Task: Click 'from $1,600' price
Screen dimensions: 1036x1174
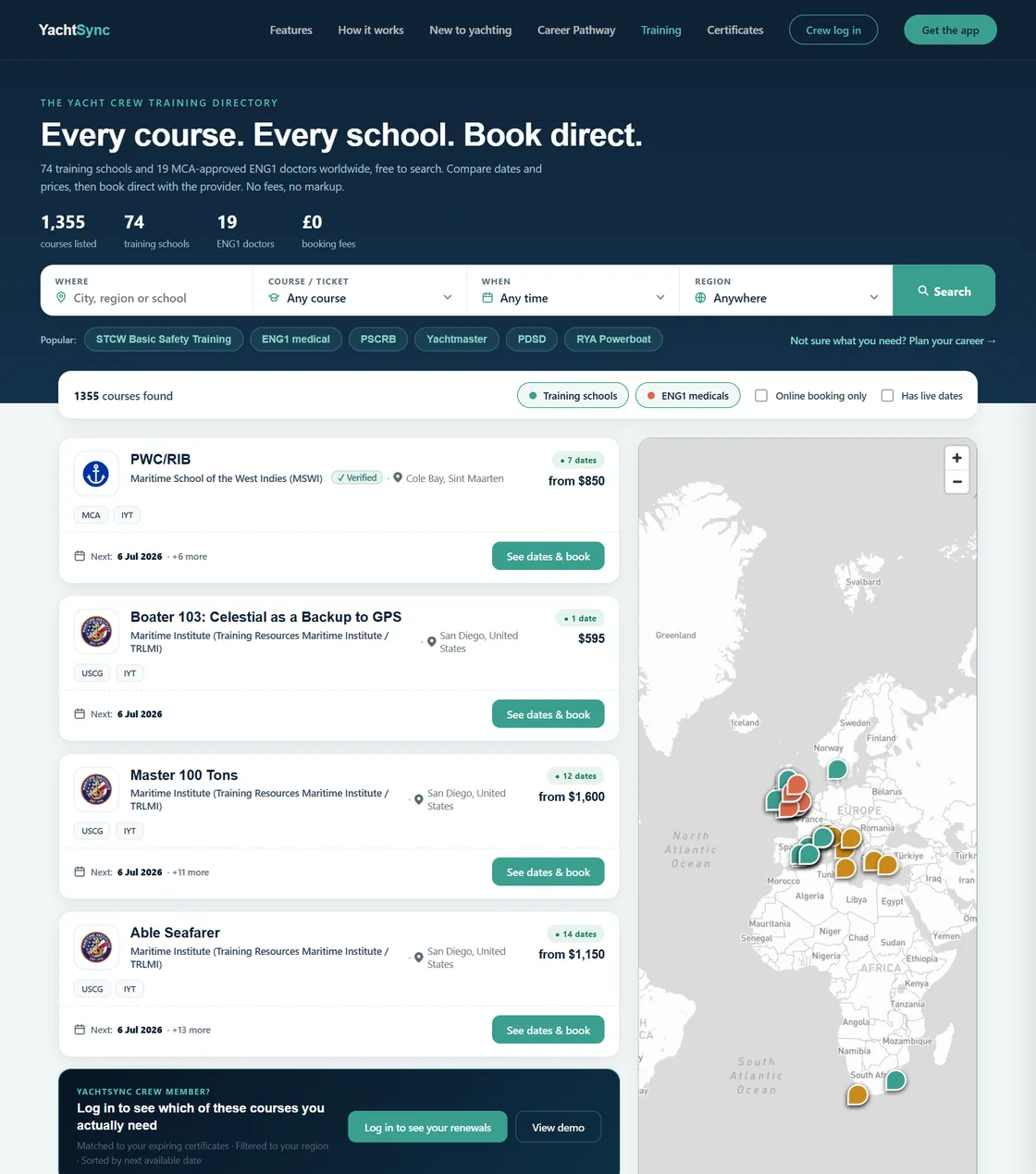Action: (x=572, y=797)
